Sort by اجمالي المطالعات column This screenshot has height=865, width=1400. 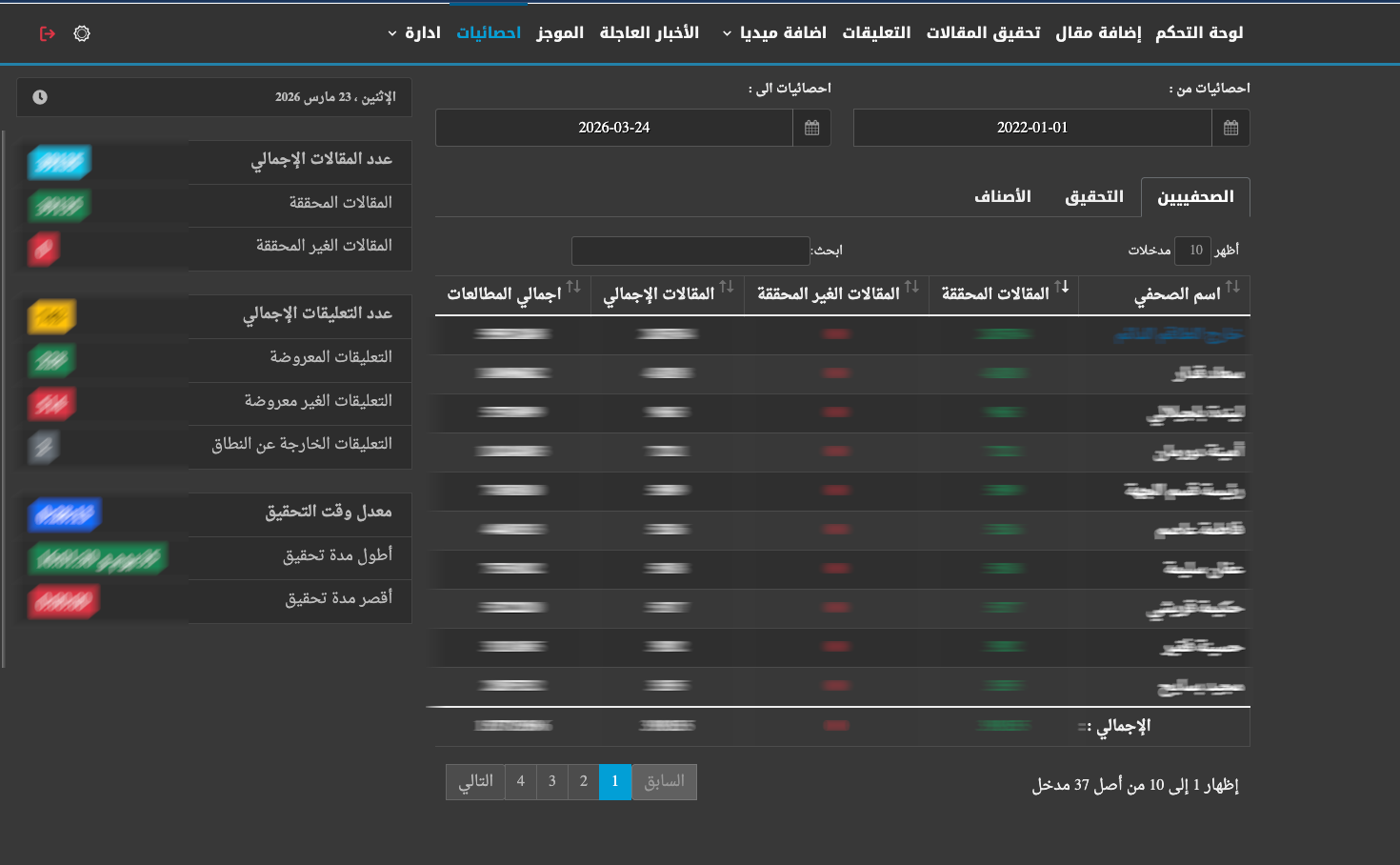point(573,287)
